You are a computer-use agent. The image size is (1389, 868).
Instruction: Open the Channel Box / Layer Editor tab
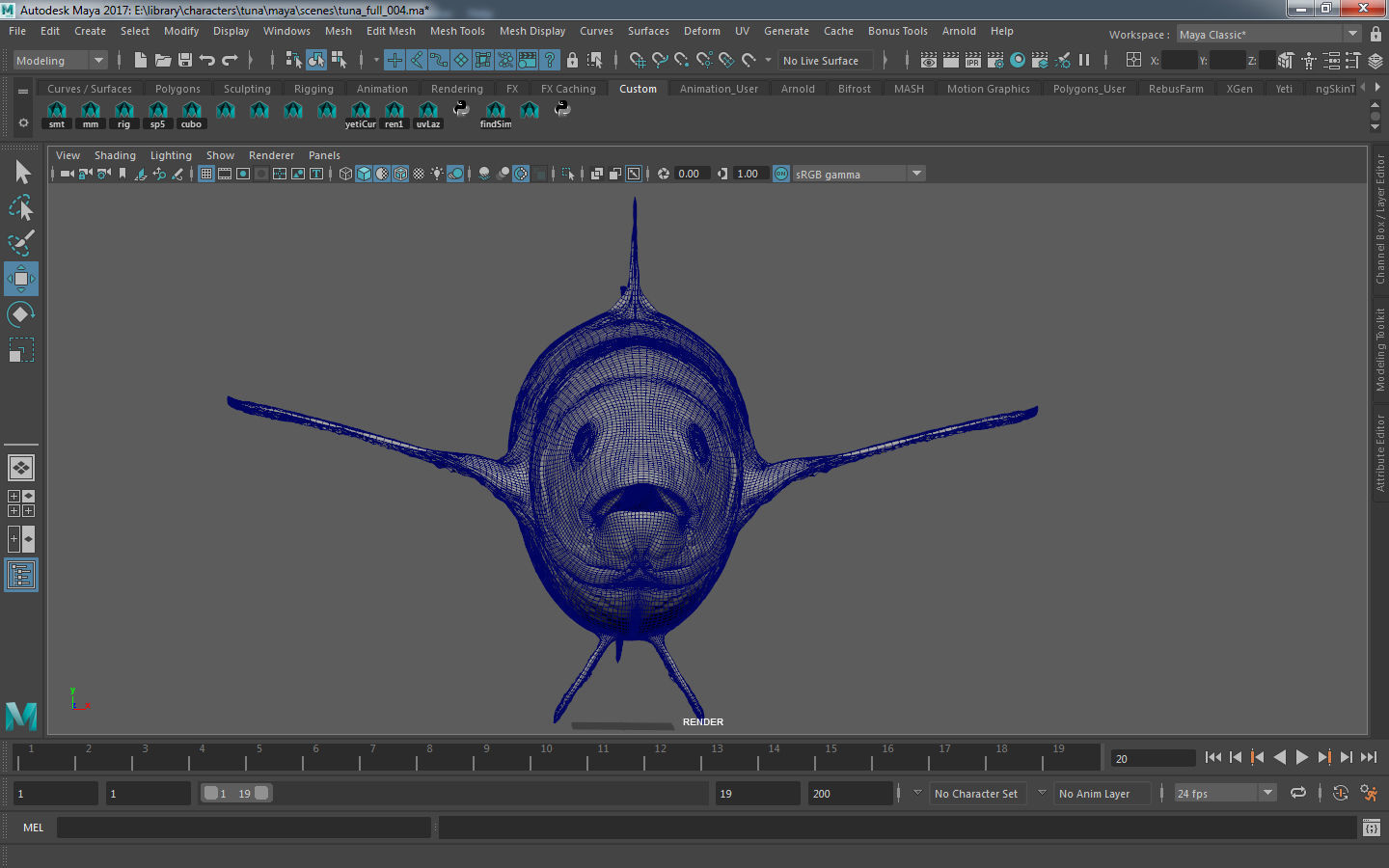coord(1380,219)
